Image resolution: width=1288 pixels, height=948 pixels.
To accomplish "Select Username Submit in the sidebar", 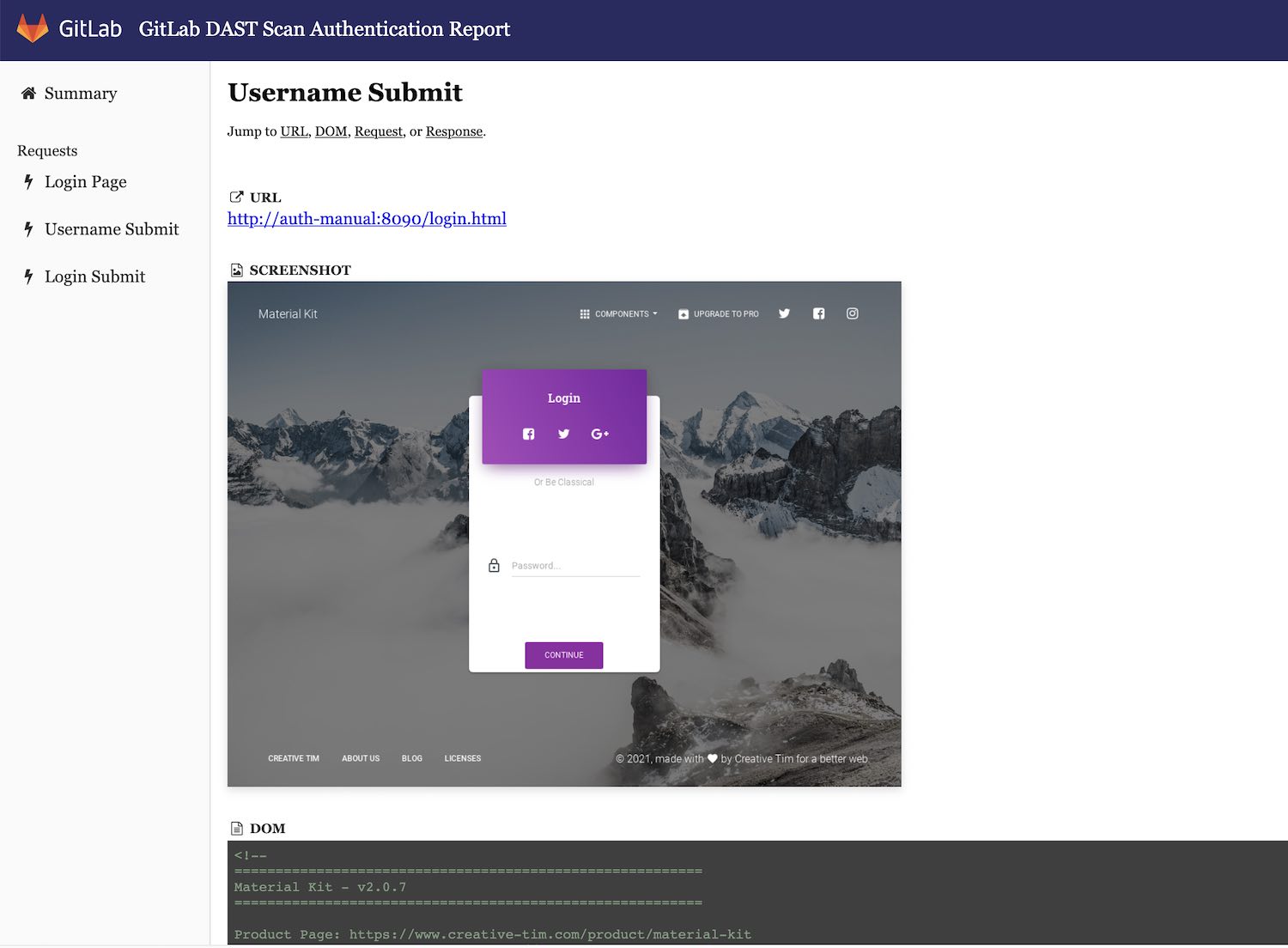I will [x=112, y=228].
